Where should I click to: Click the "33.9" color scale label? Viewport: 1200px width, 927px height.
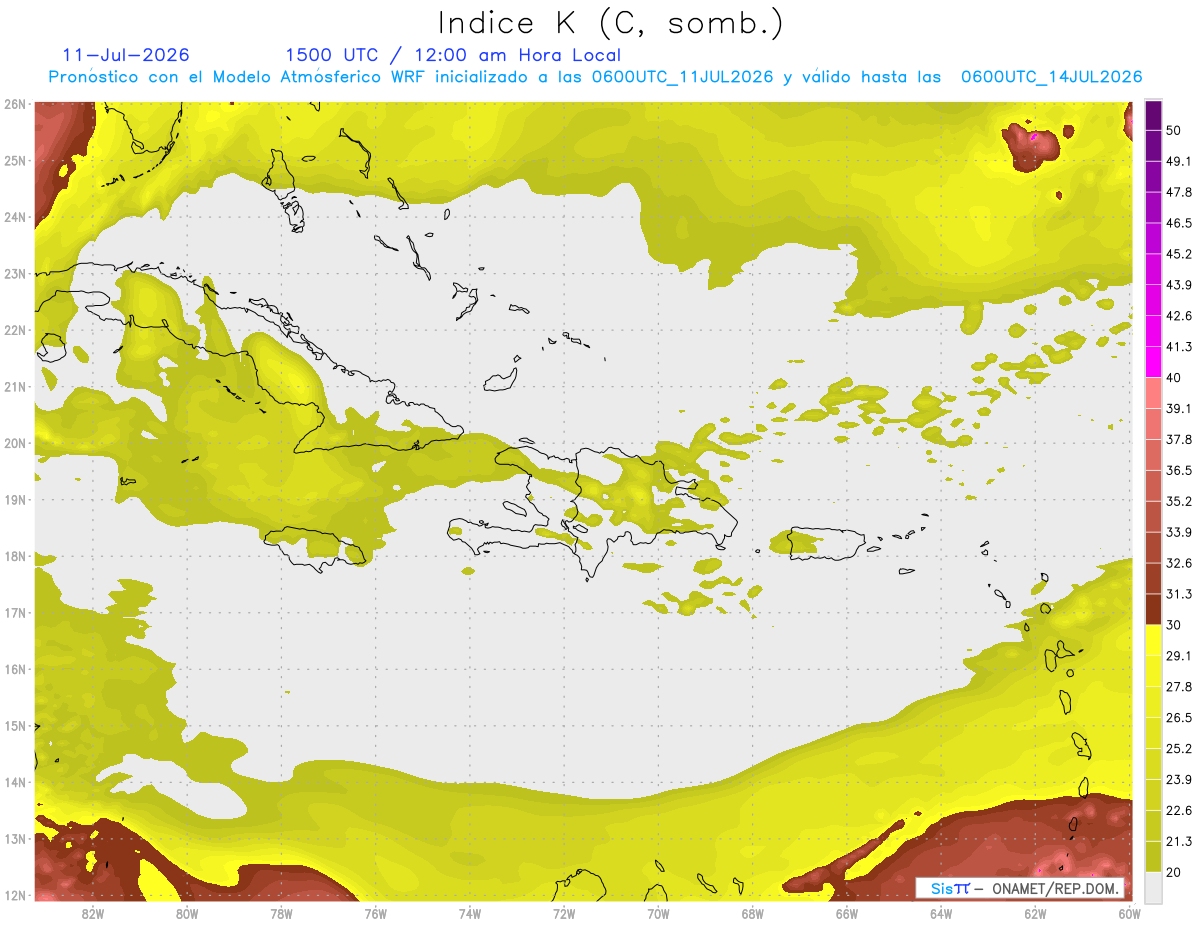tap(1178, 532)
